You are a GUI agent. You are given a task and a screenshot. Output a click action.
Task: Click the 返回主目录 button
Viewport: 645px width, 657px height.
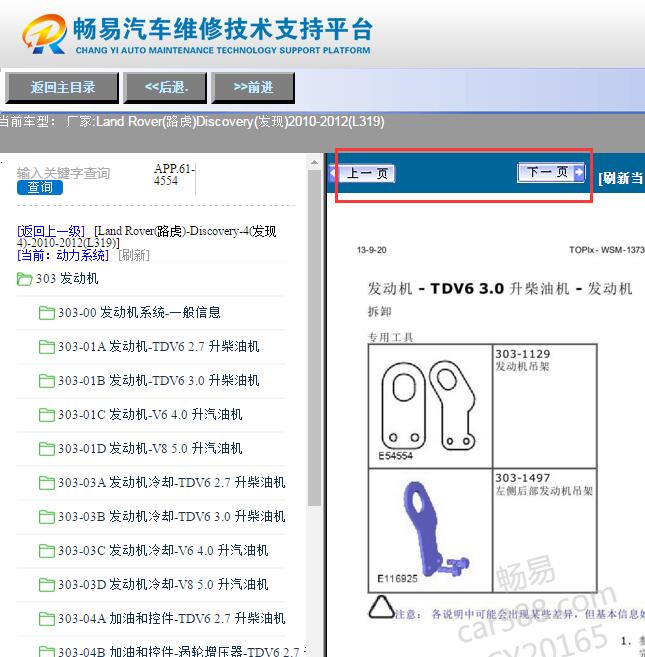point(62,88)
